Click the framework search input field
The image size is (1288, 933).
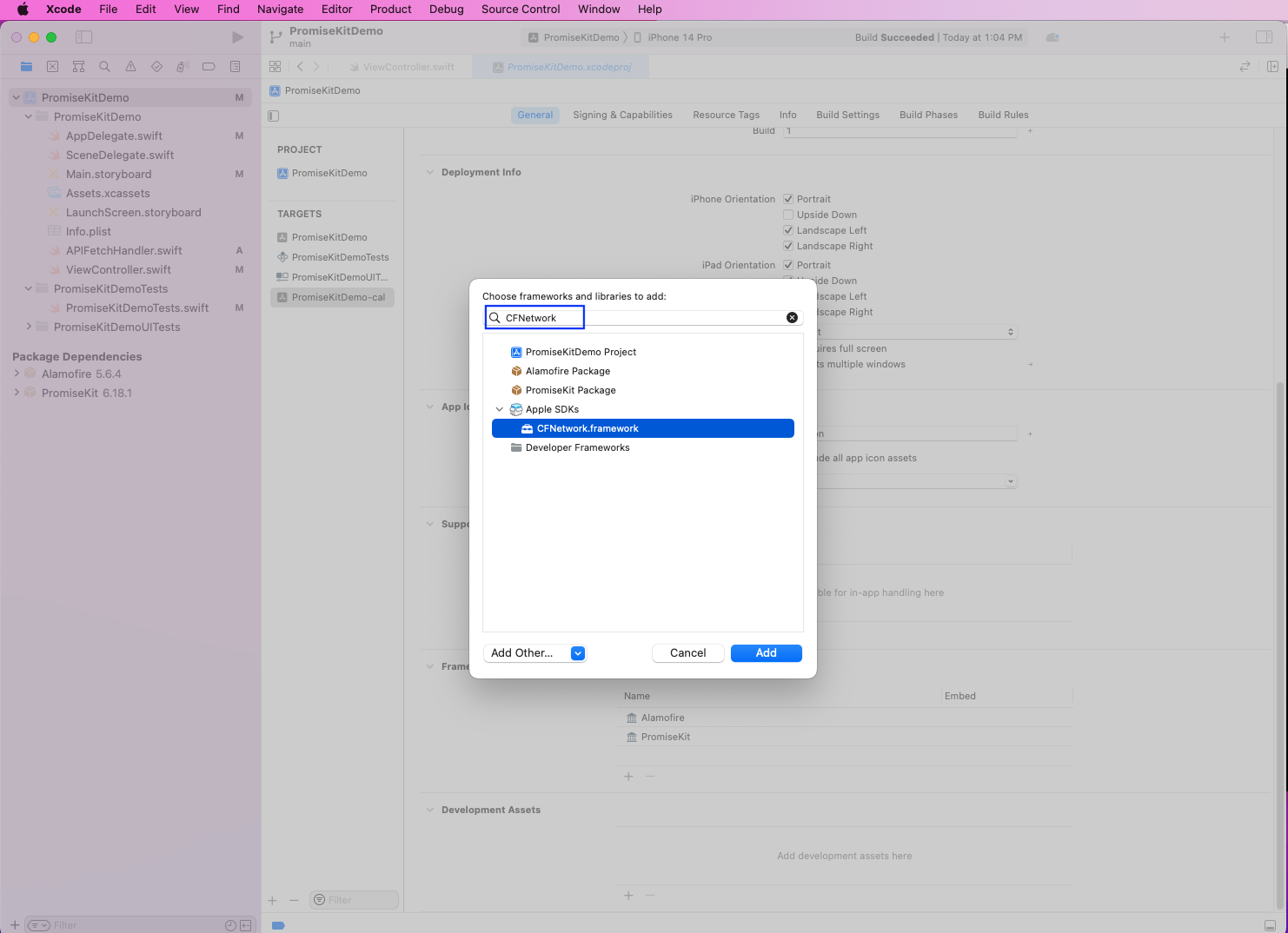(641, 318)
